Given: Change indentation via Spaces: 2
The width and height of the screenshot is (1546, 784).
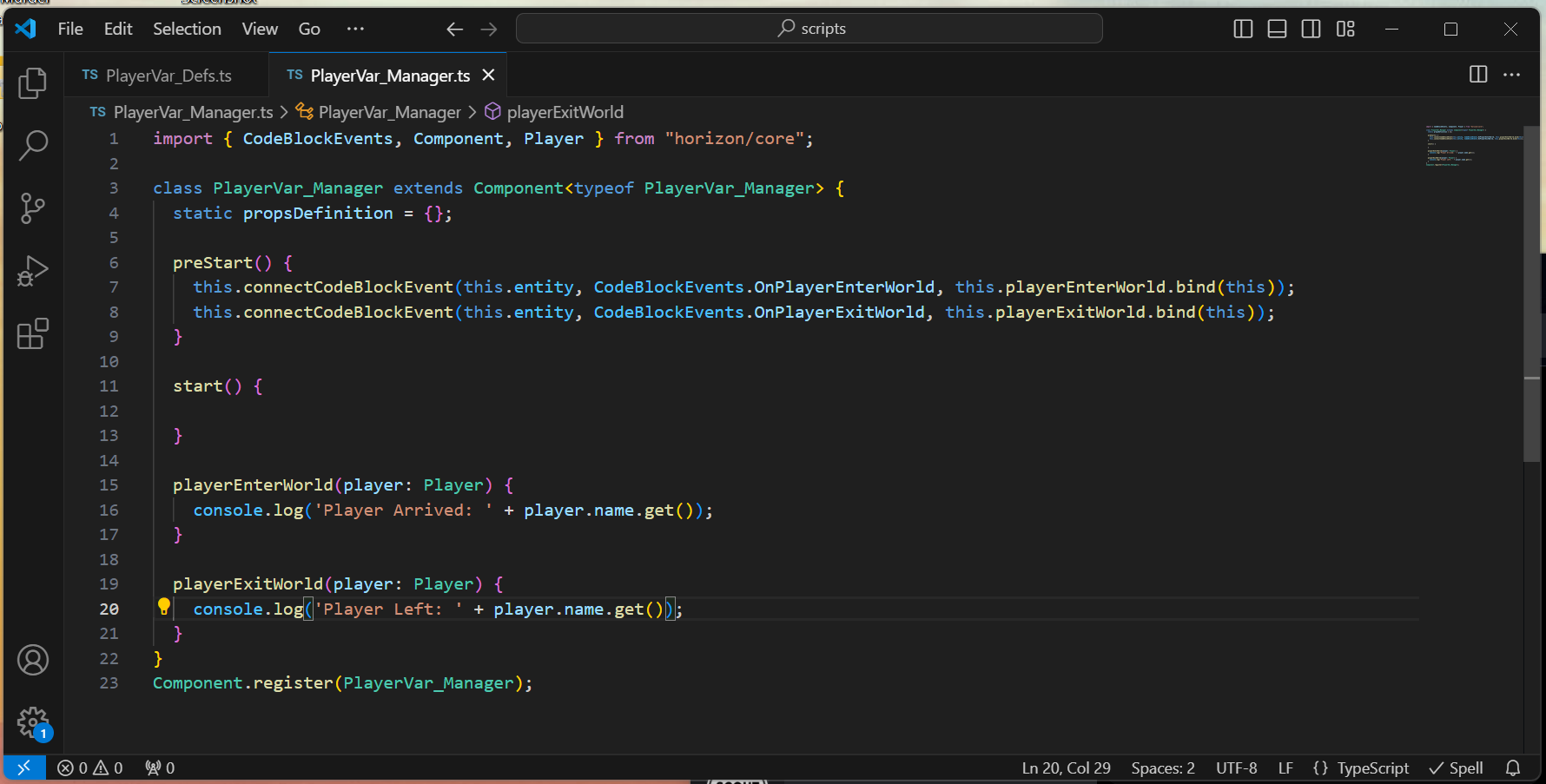Looking at the screenshot, I should tap(1163, 768).
